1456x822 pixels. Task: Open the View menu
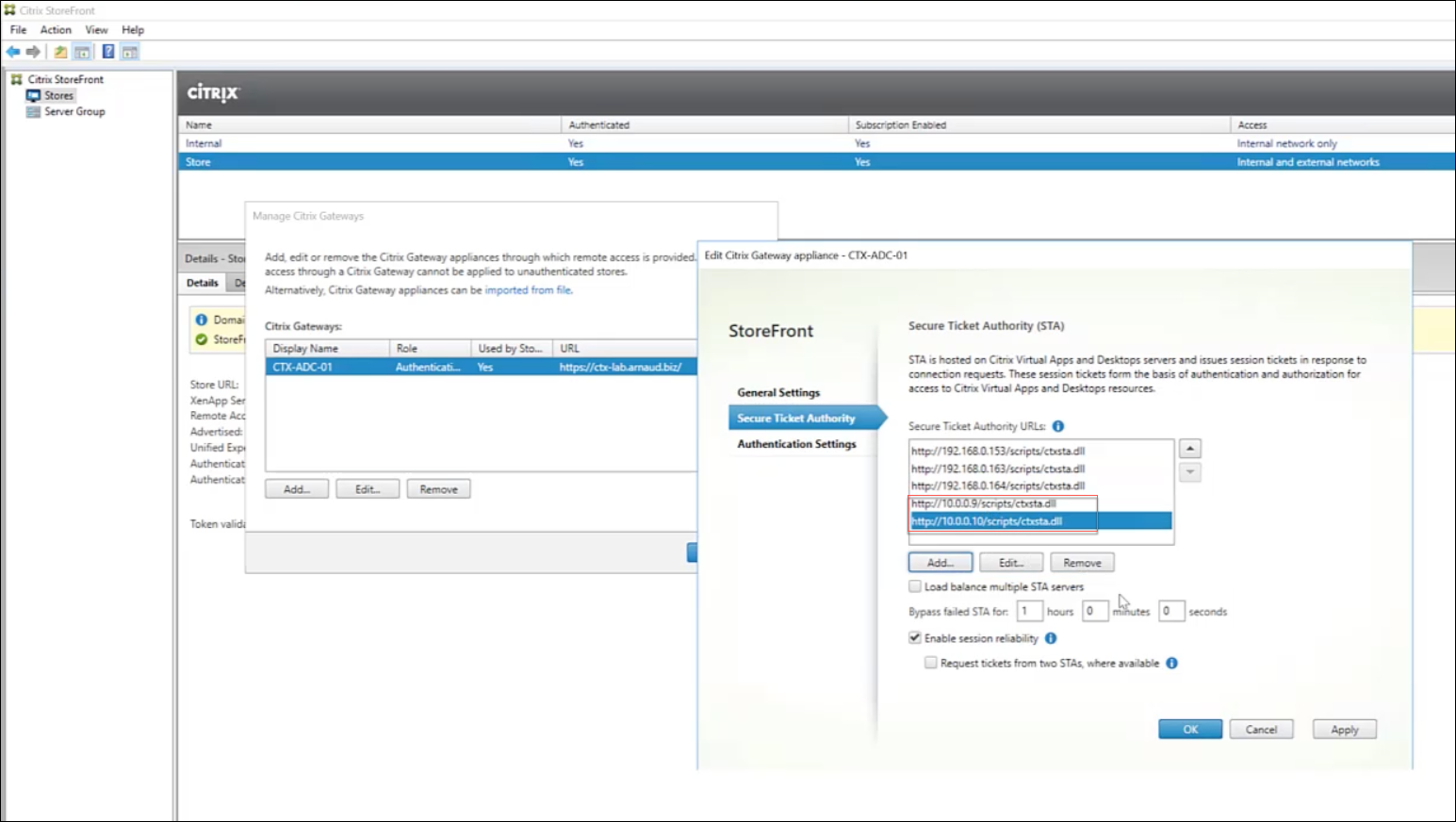pyautogui.click(x=96, y=30)
